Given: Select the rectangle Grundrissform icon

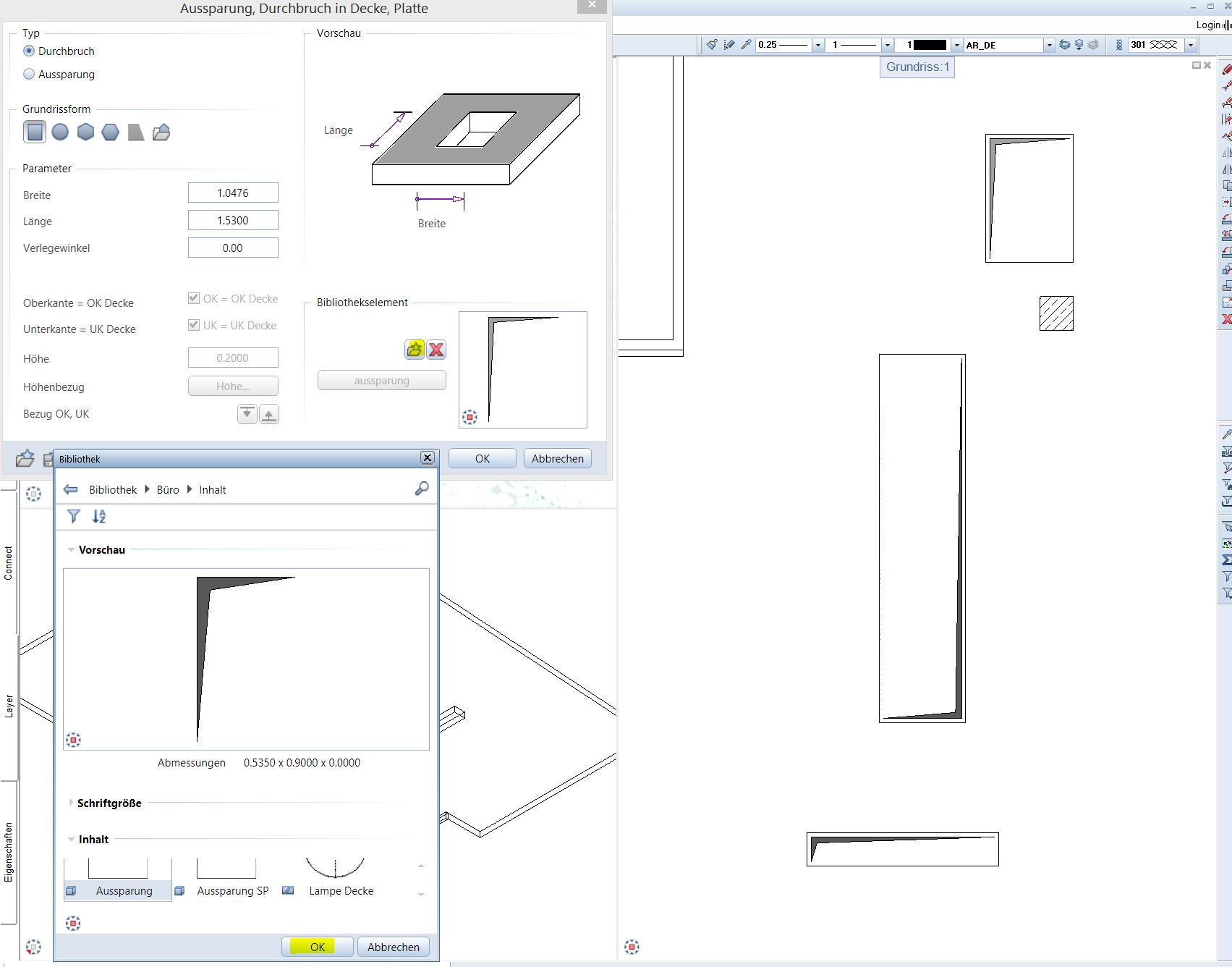Looking at the screenshot, I should 35,132.
